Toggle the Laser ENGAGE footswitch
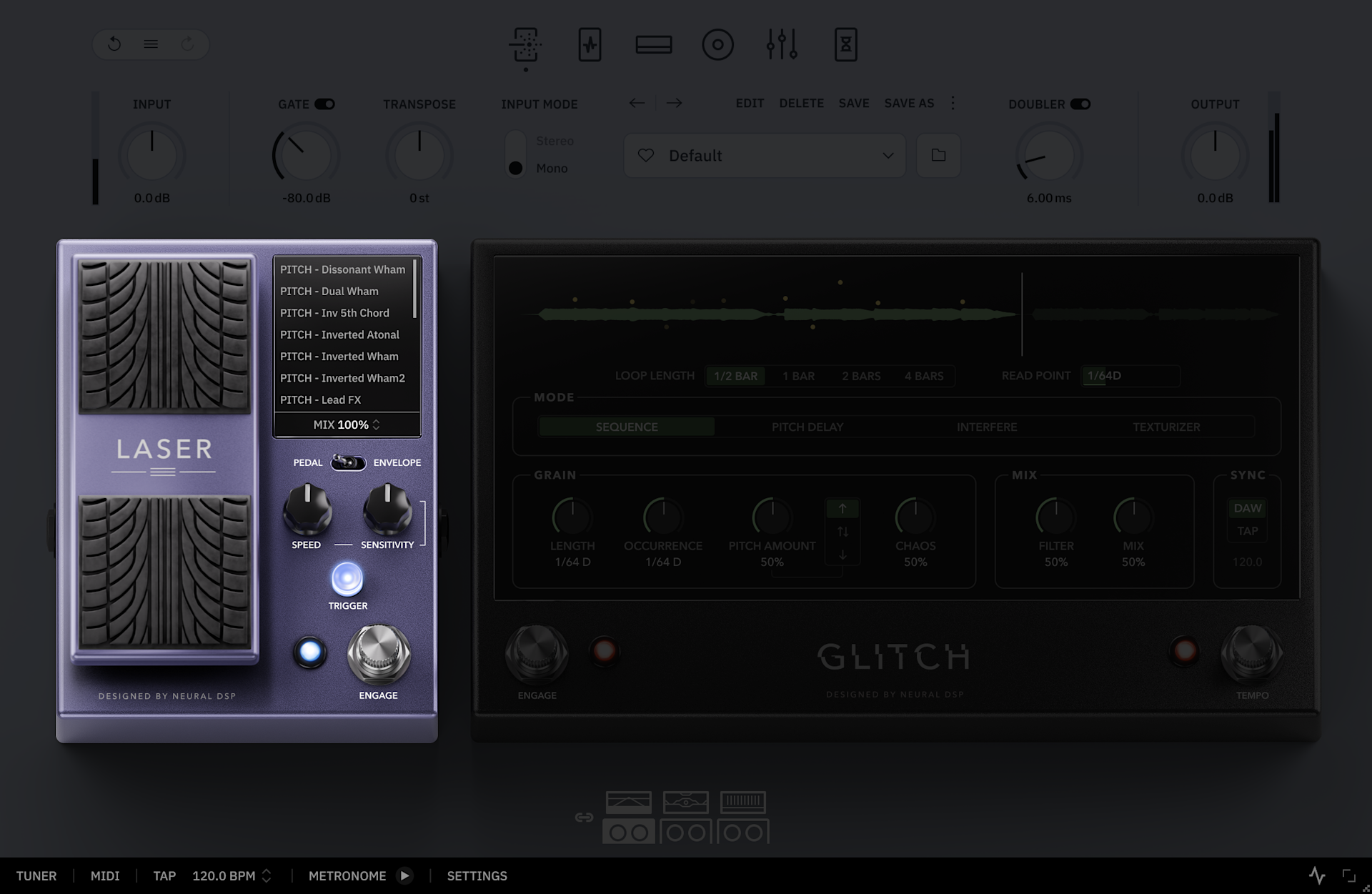Screen dimensions: 1372x894 pos(379,653)
